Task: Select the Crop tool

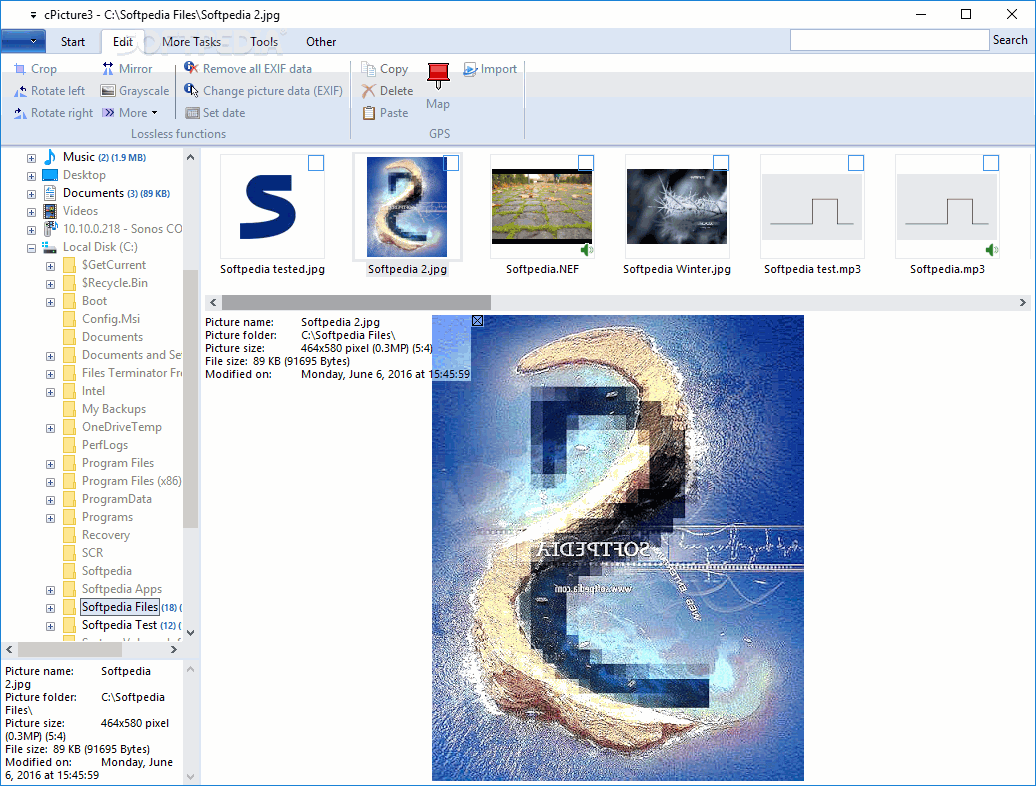Action: coord(36,69)
